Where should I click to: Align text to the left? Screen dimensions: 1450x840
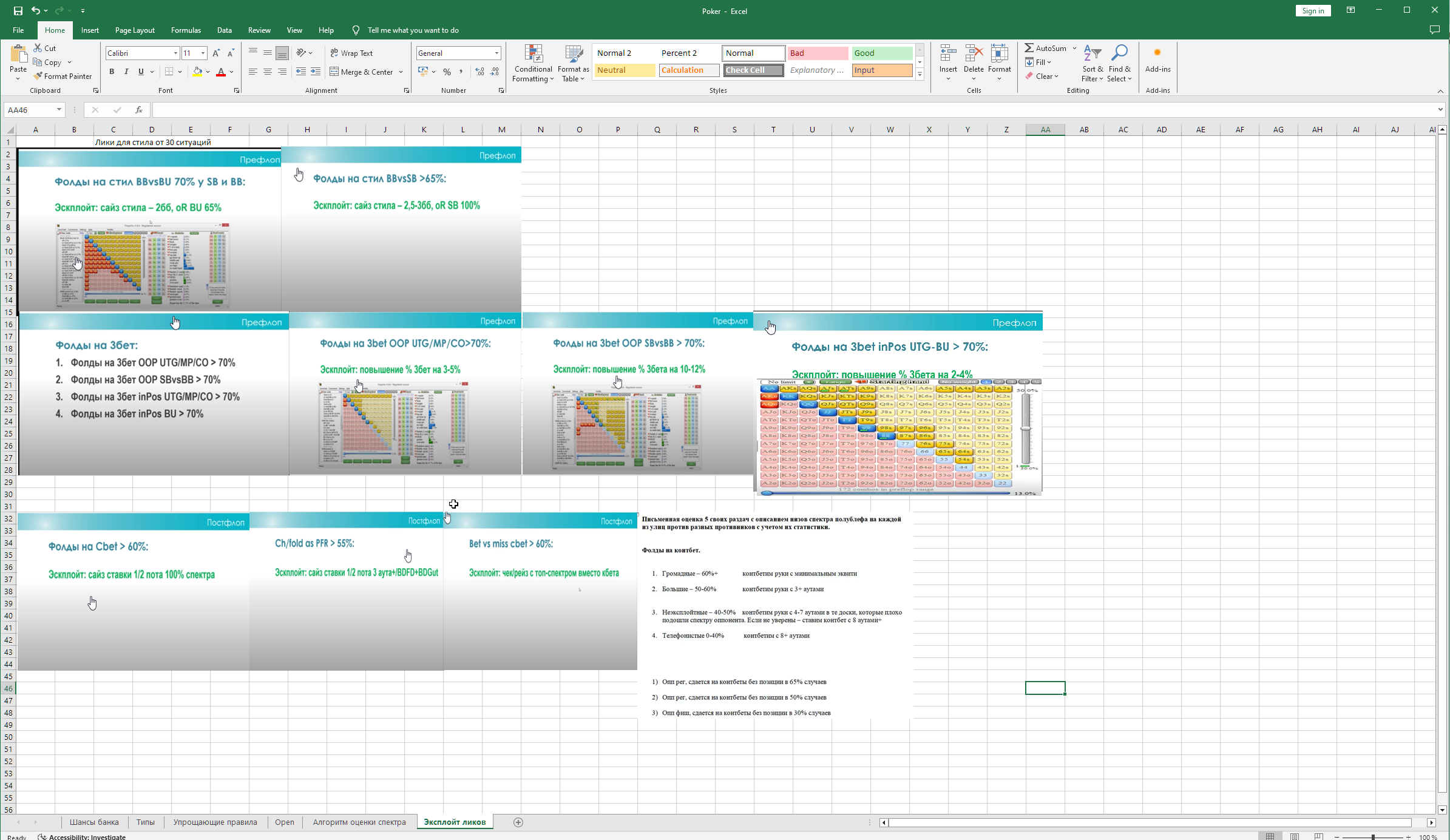click(x=253, y=72)
